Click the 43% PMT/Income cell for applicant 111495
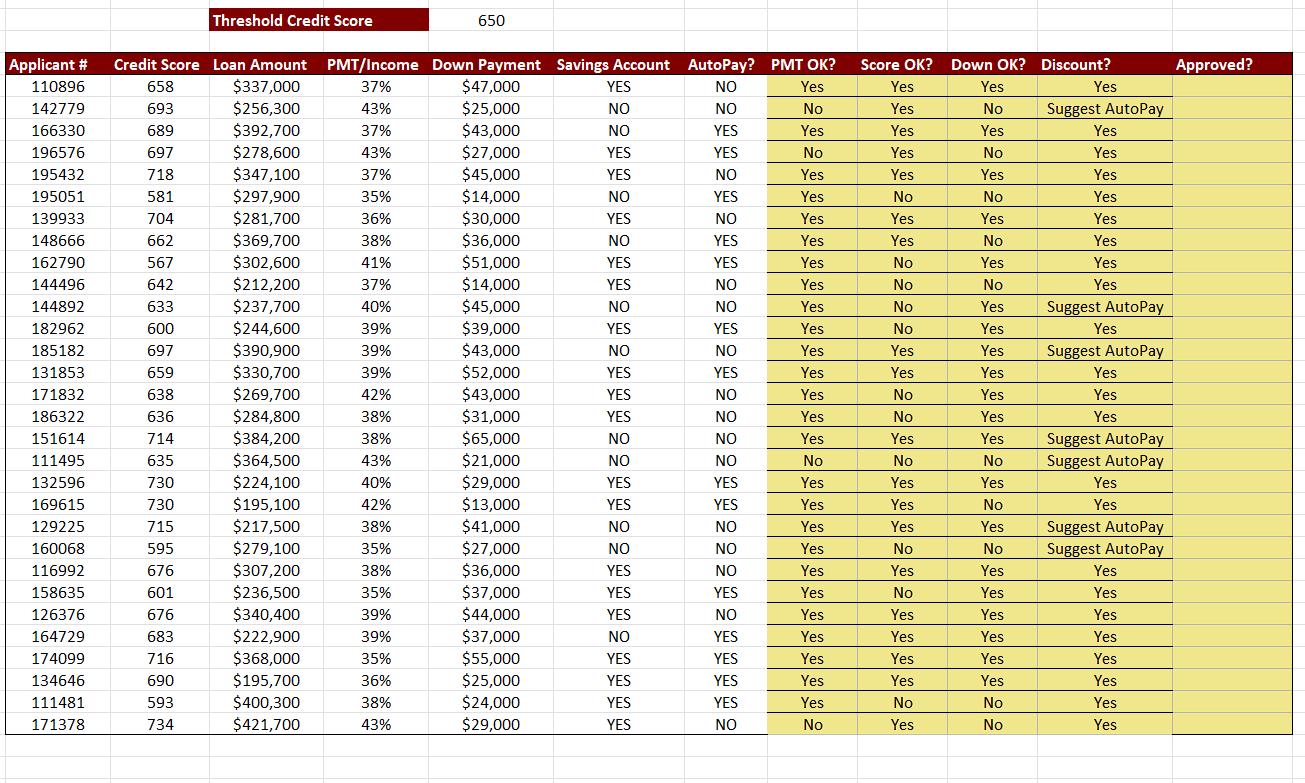 pos(372,460)
